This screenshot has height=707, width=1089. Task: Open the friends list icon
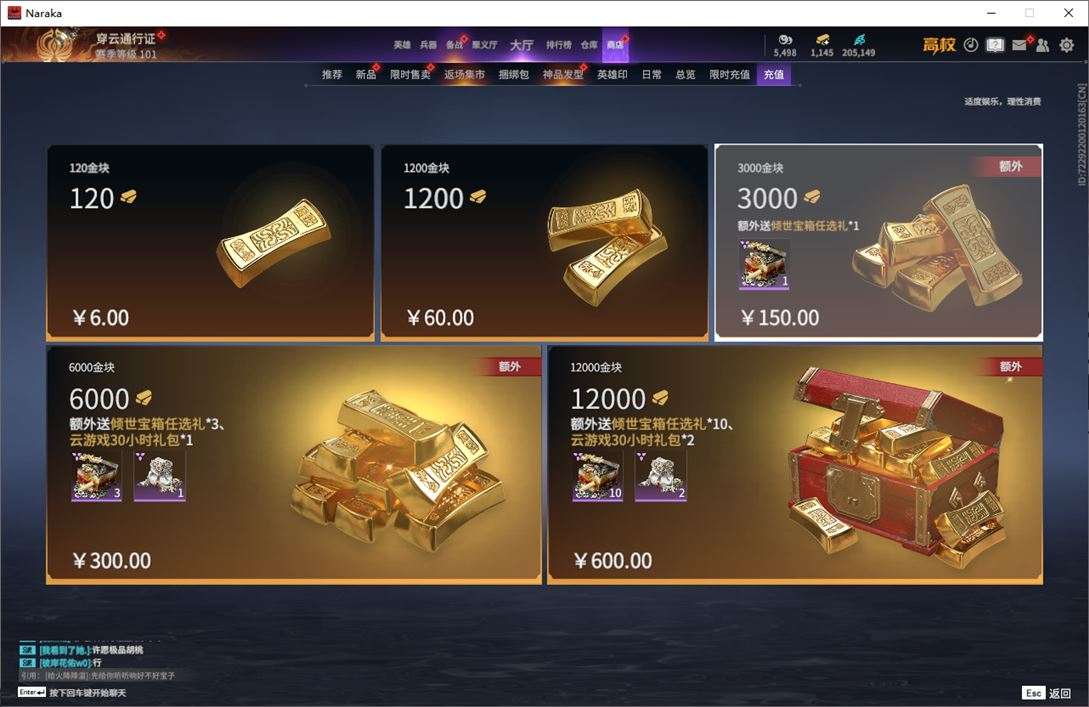(1042, 46)
